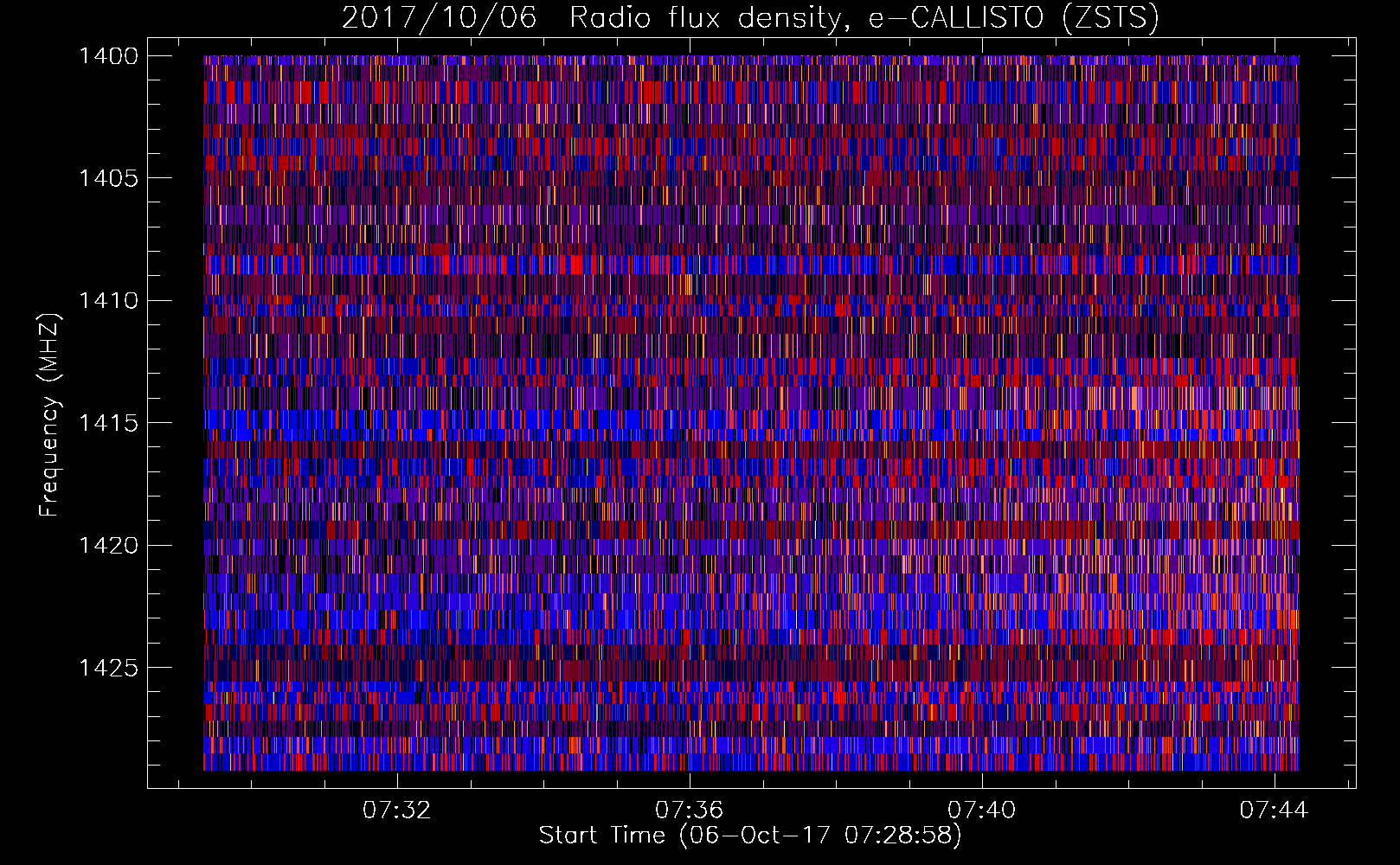Image resolution: width=1400 pixels, height=865 pixels.
Task: Click the 1415 frequency tick label
Action: point(108,423)
